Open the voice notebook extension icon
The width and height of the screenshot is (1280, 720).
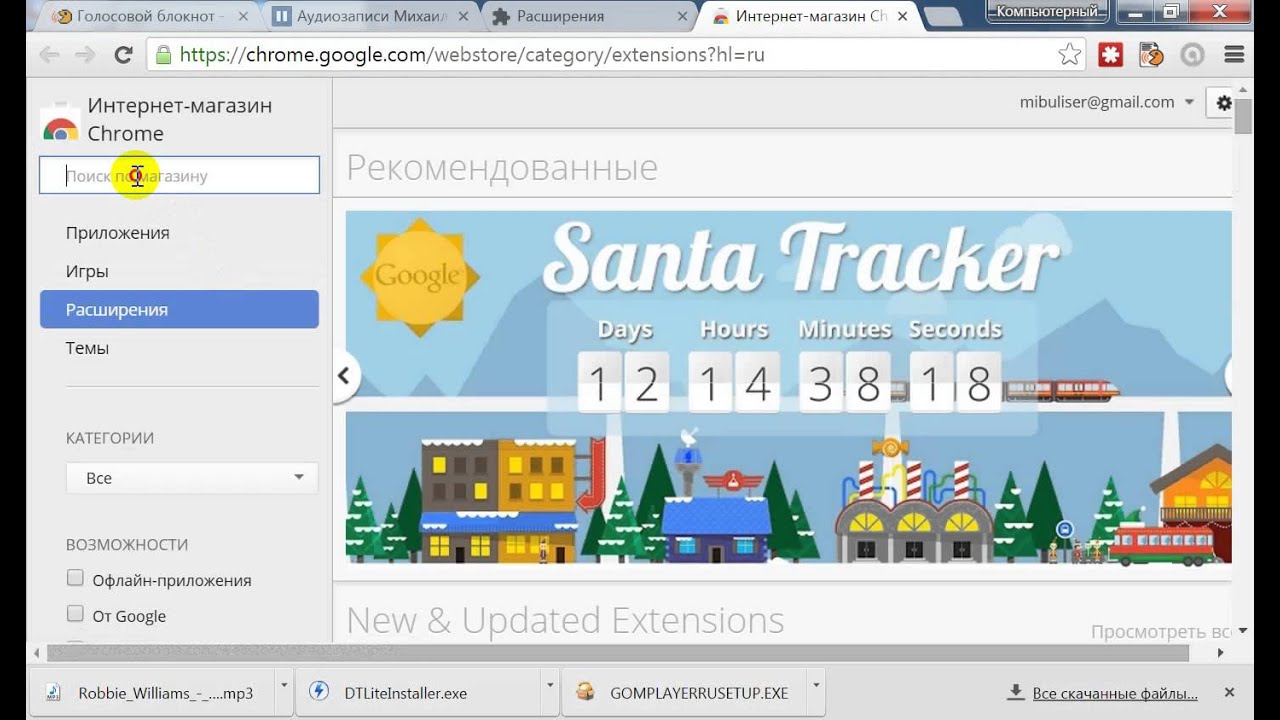click(1151, 55)
